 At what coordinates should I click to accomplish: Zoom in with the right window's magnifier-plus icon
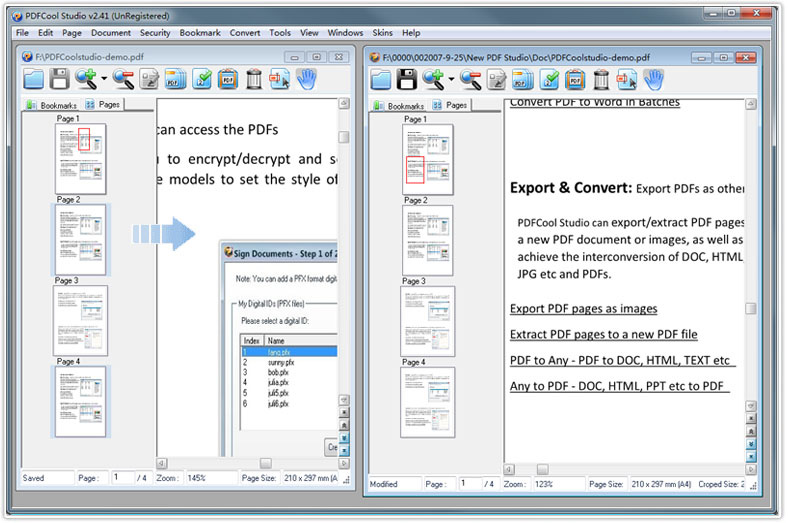pyautogui.click(x=434, y=80)
